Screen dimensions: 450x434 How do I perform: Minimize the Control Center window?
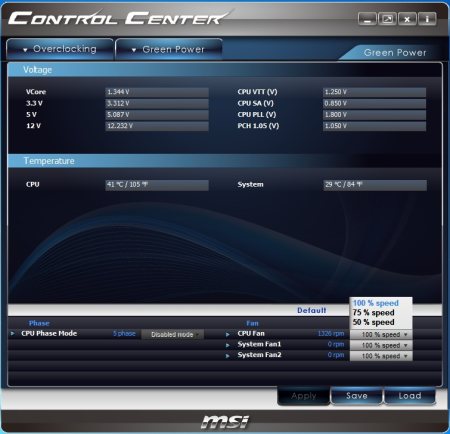(367, 19)
